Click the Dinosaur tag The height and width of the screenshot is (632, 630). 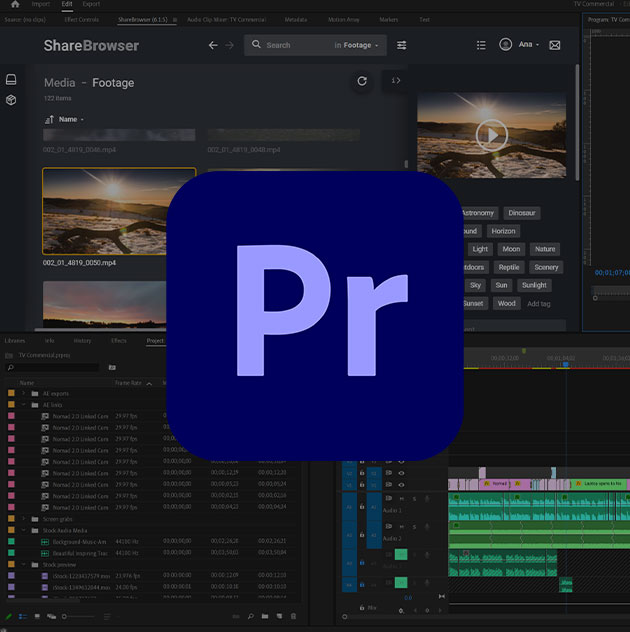(522, 213)
